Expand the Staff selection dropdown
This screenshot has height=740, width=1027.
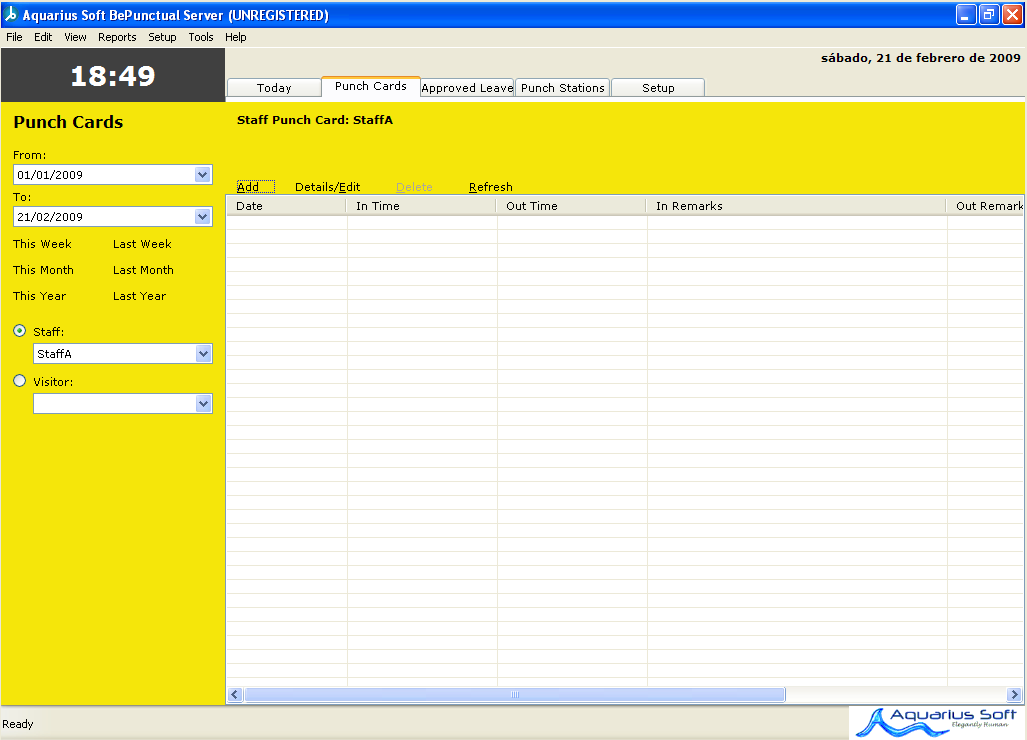click(203, 354)
